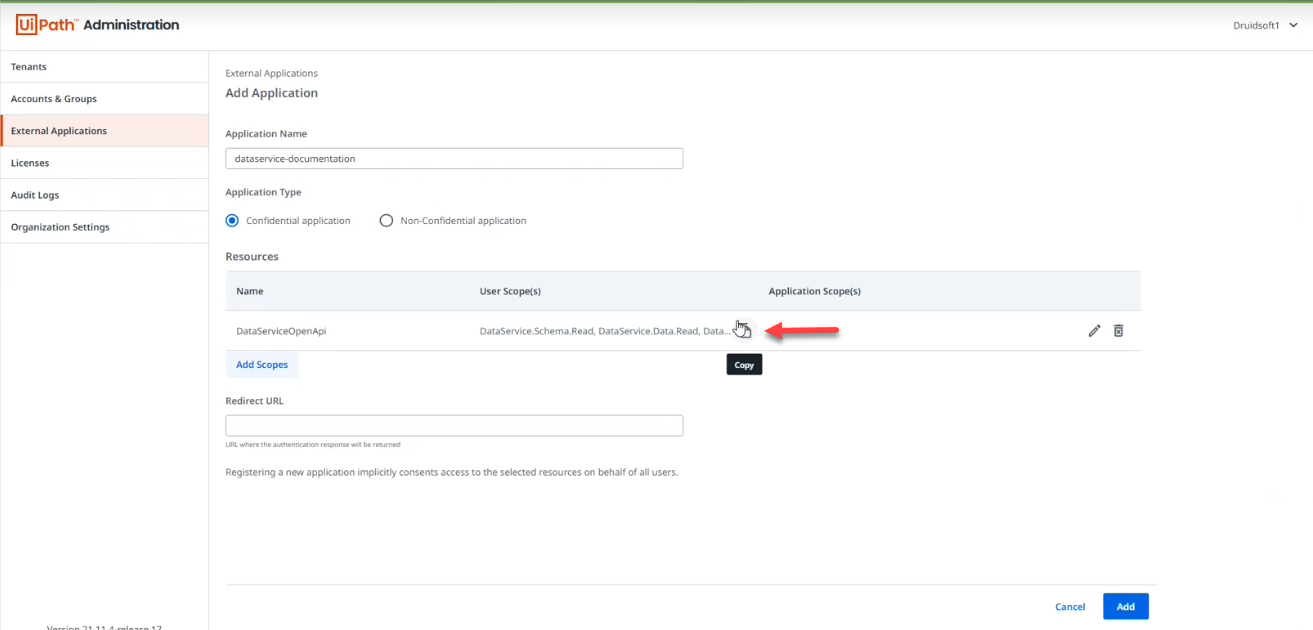The width and height of the screenshot is (1313, 630).
Task: Click the Add Scopes button
Action: click(262, 365)
